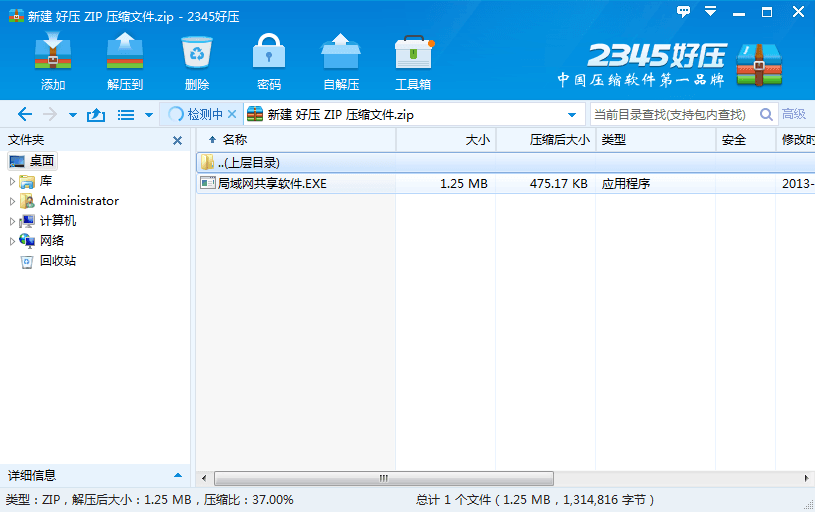
Task: Select Administrator folder in tree
Action: coord(80,201)
